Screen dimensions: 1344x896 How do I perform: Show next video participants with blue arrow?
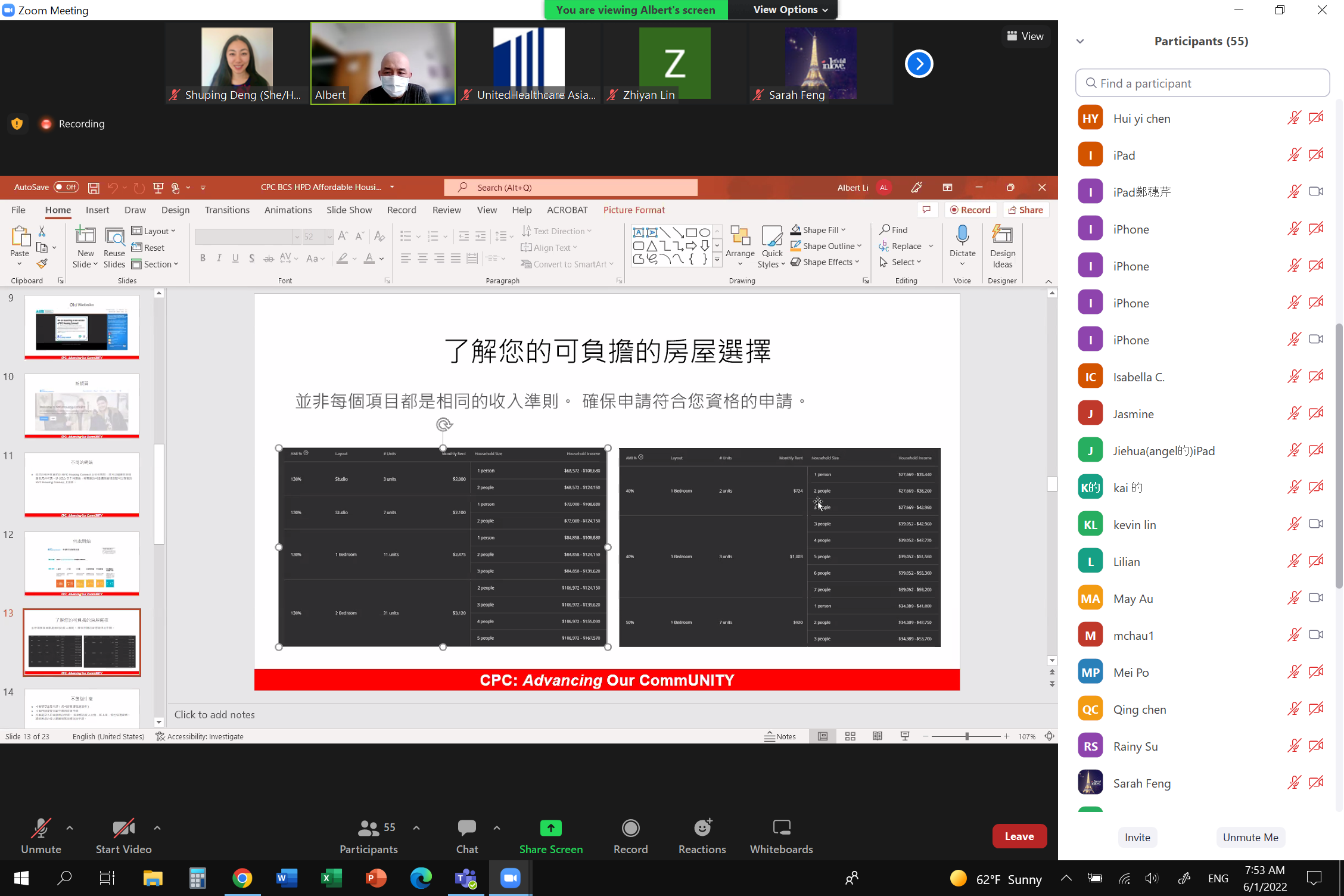click(919, 64)
